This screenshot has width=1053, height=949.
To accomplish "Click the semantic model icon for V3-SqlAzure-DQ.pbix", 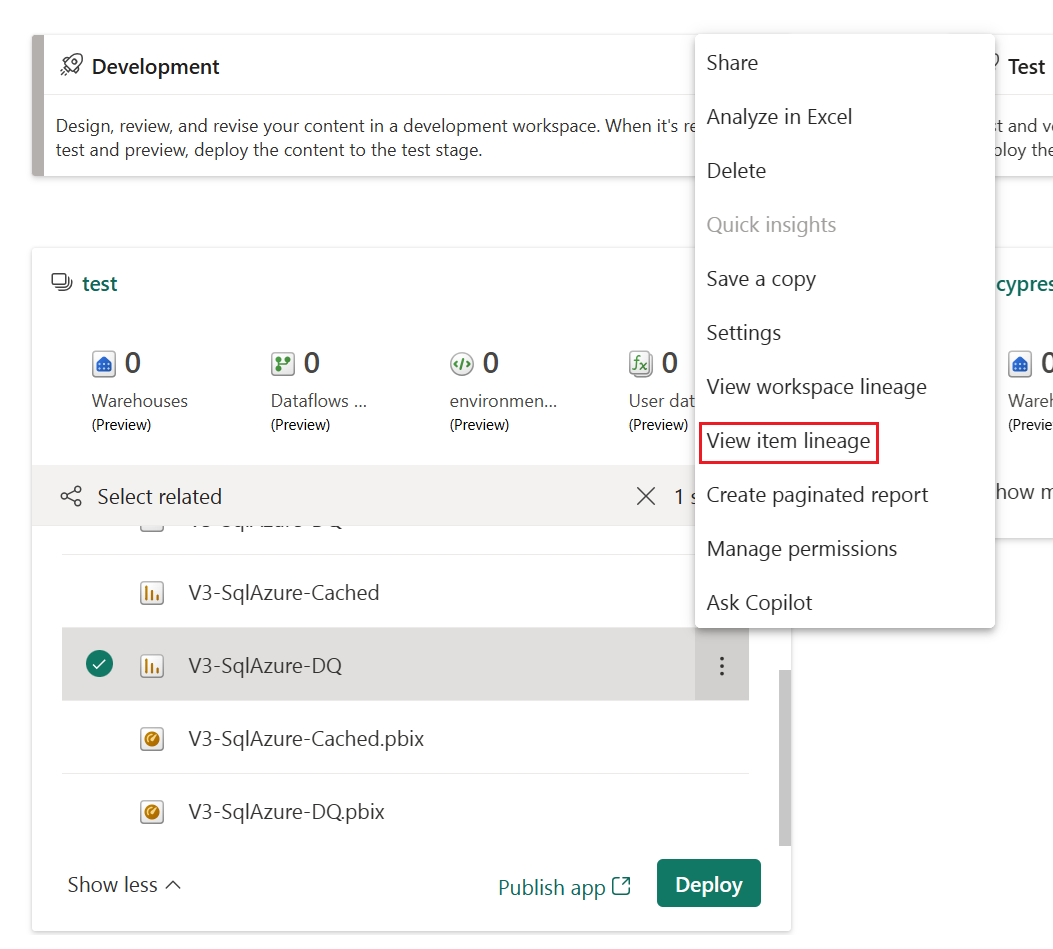I will point(151,811).
